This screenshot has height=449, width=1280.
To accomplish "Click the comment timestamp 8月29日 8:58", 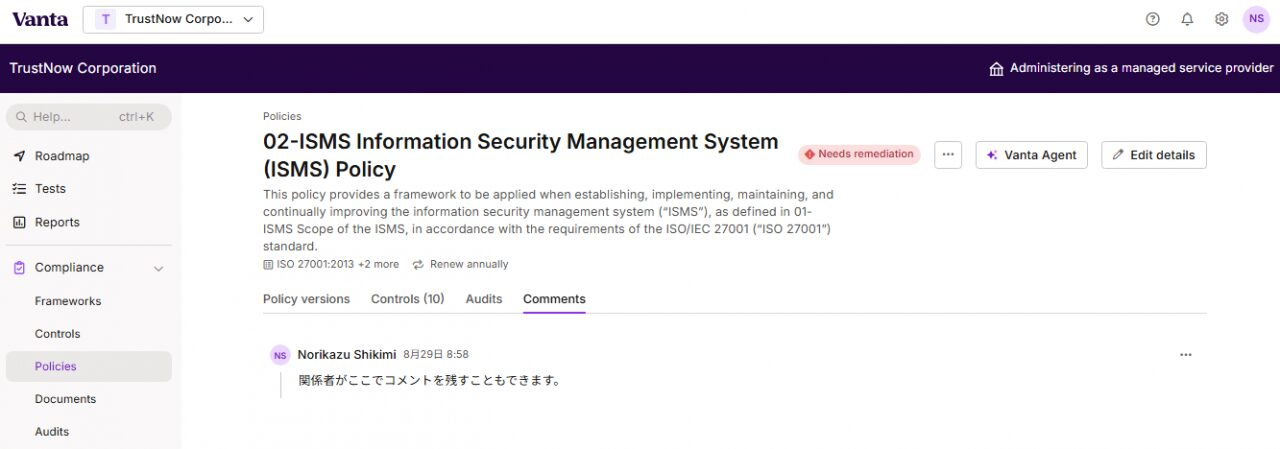I will click(436, 355).
